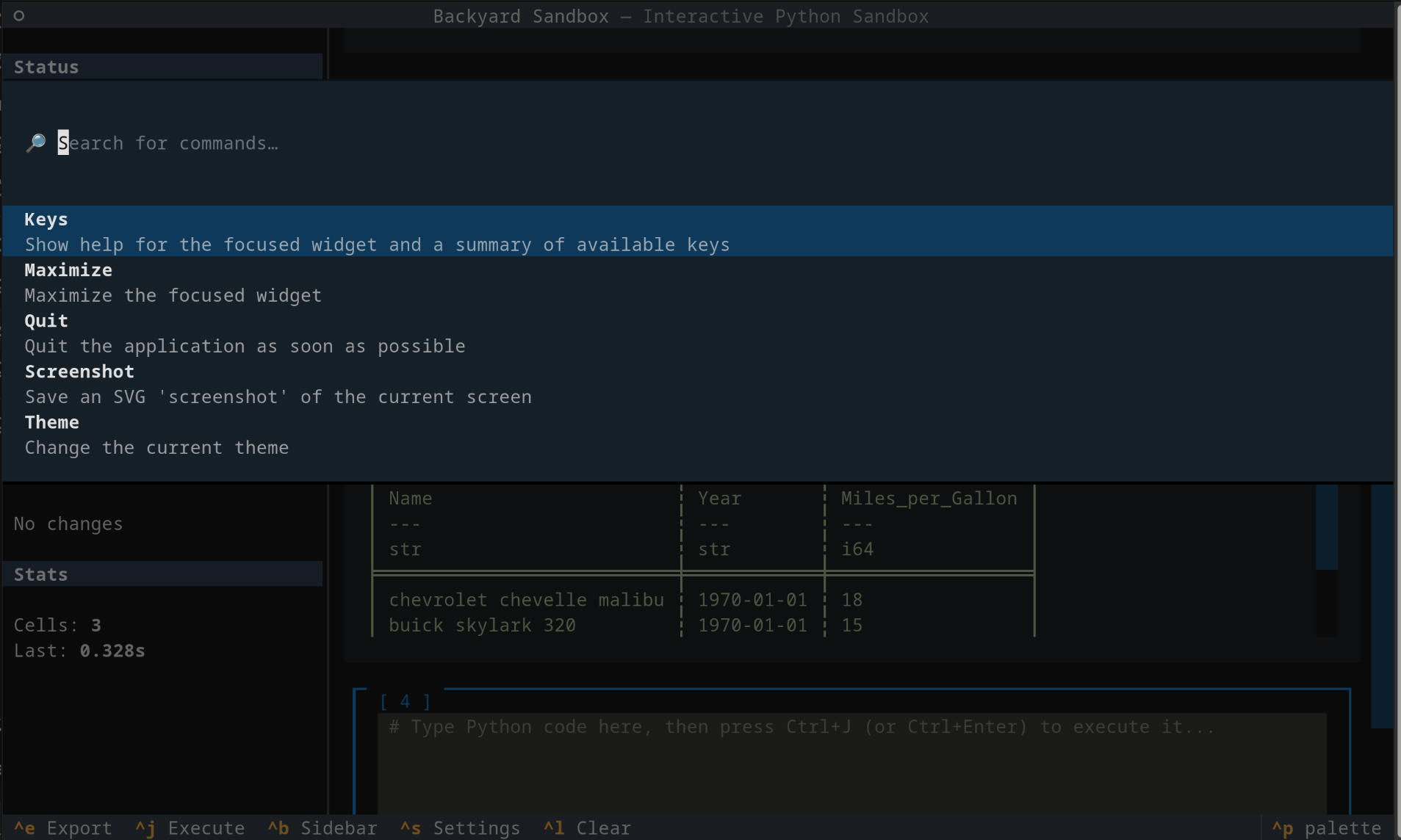Viewport: 1401px width, 840px height.
Task: Click the Miles_per_Gallon column header
Action: pyautogui.click(x=929, y=499)
